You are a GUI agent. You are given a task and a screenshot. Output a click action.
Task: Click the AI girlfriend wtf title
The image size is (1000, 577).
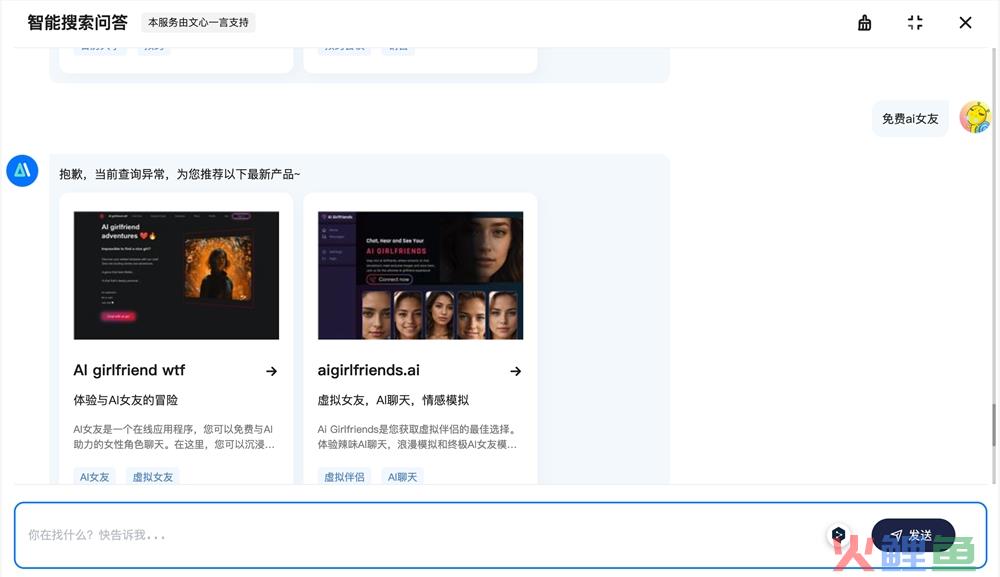129,371
